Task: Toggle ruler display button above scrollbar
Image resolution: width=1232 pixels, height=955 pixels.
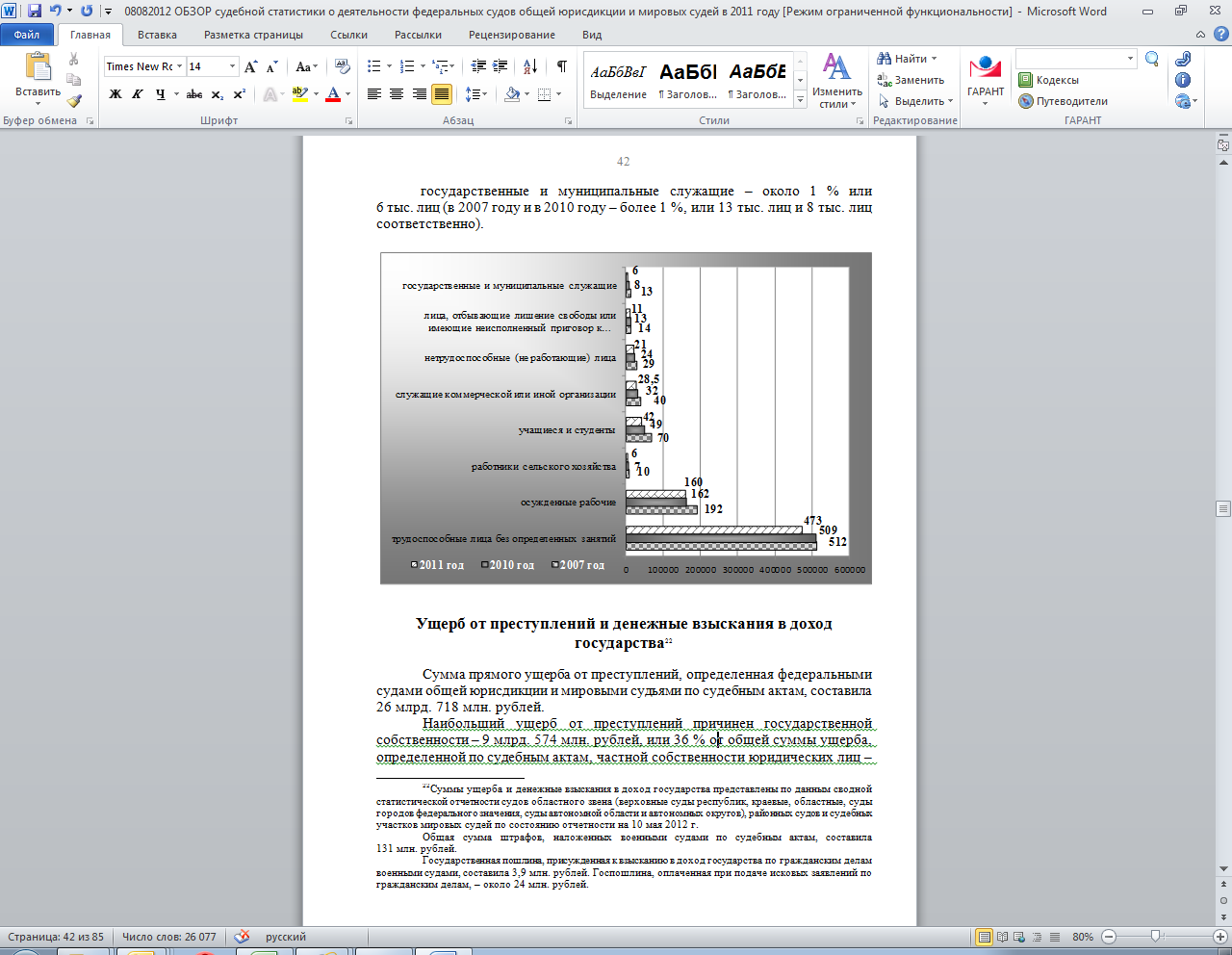Action: coord(1223,145)
